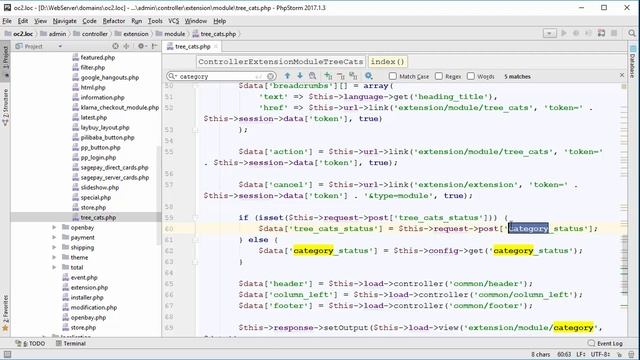640x360 pixels.
Task: Clear the search field text
Action: coord(271,76)
